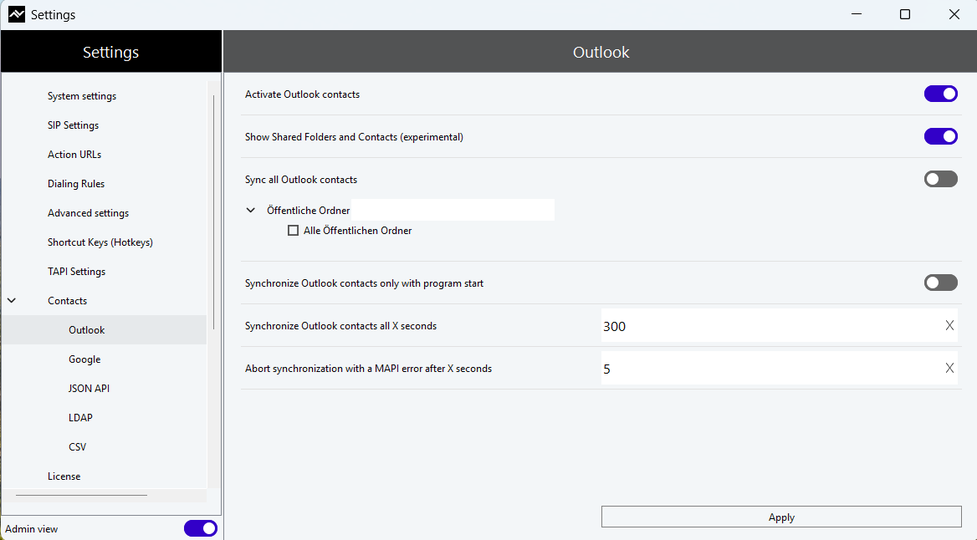Collapse the Contacts section in sidebar

(12, 300)
